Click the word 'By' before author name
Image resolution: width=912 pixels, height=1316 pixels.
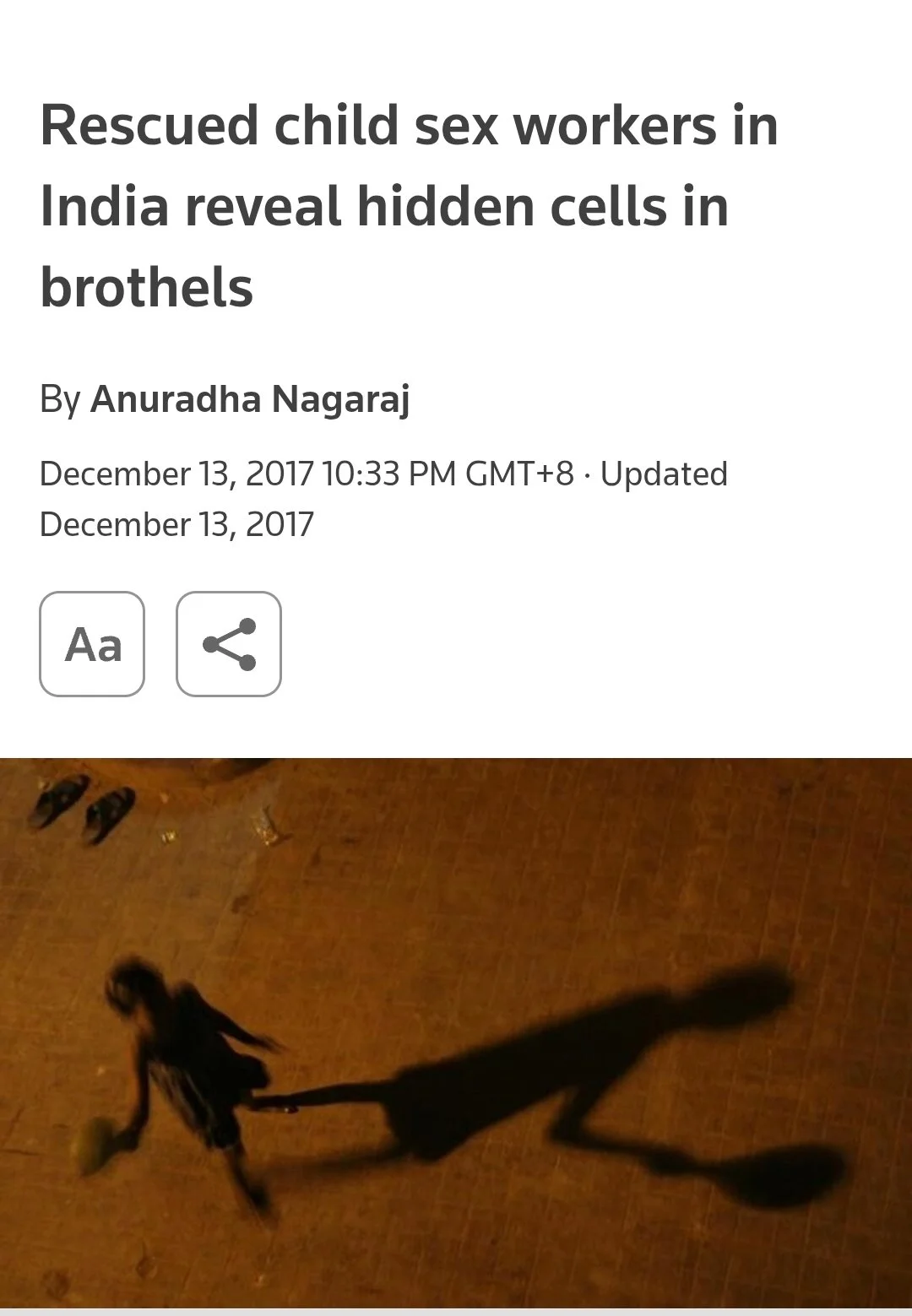point(60,399)
